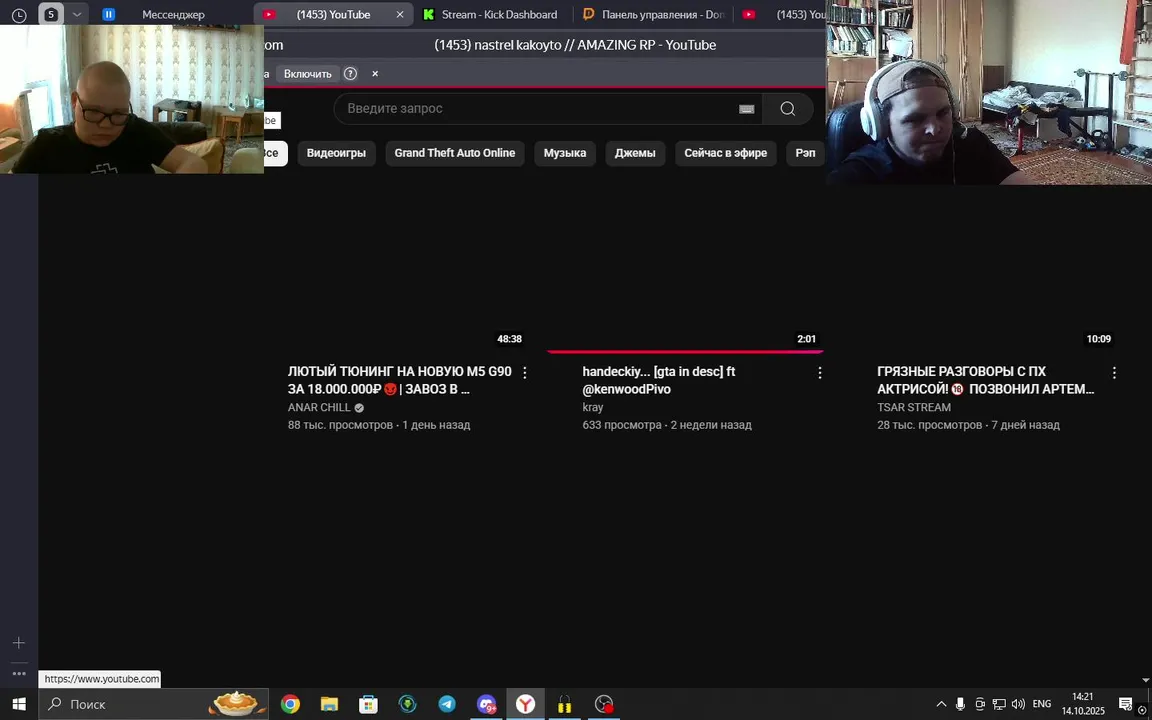Open video handeckiy... [gta in desc]
Image resolution: width=1152 pixels, height=720 pixels.
[658, 381]
